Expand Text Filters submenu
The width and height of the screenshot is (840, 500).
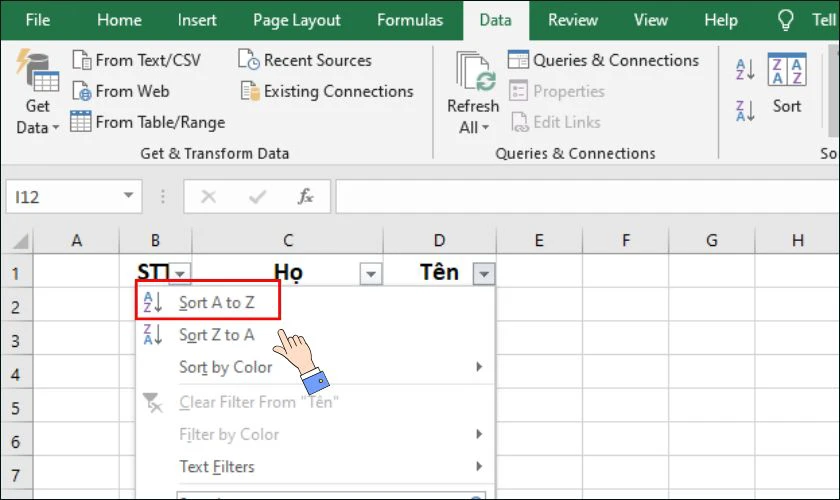click(x=479, y=466)
